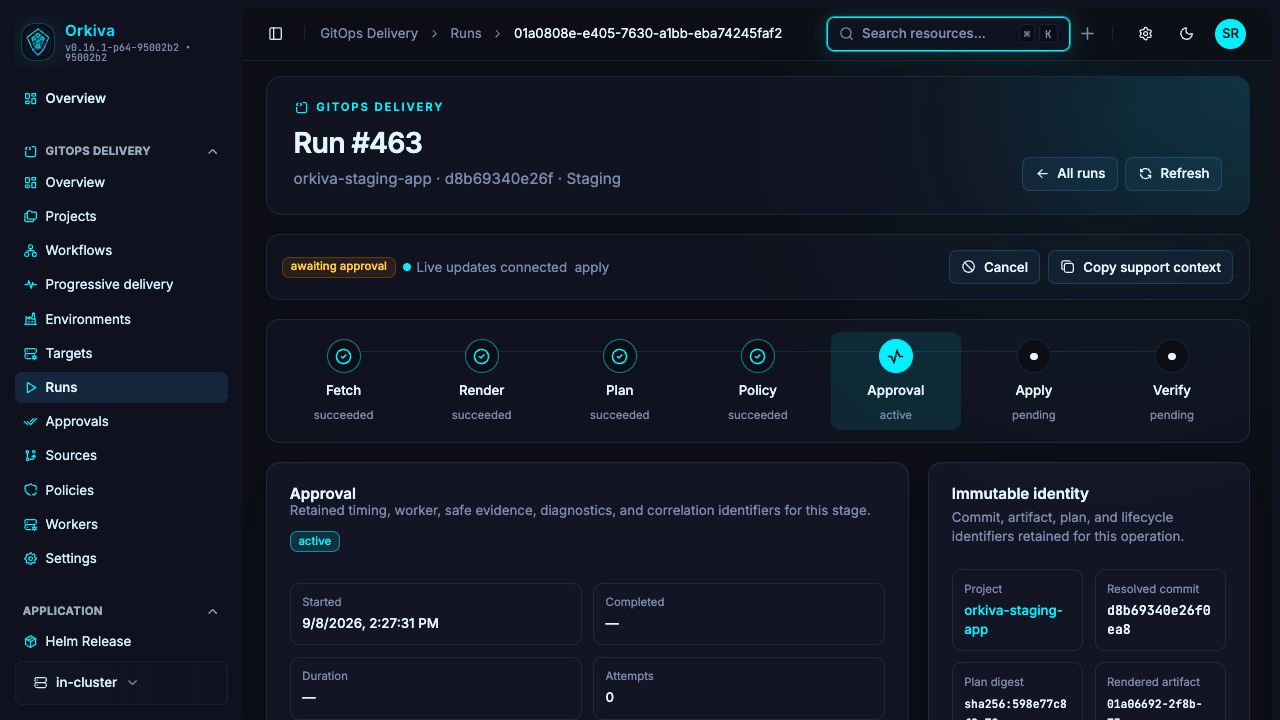Image resolution: width=1280 pixels, height=720 pixels.
Task: Click GitOps Delivery breadcrumb
Action: click(369, 33)
